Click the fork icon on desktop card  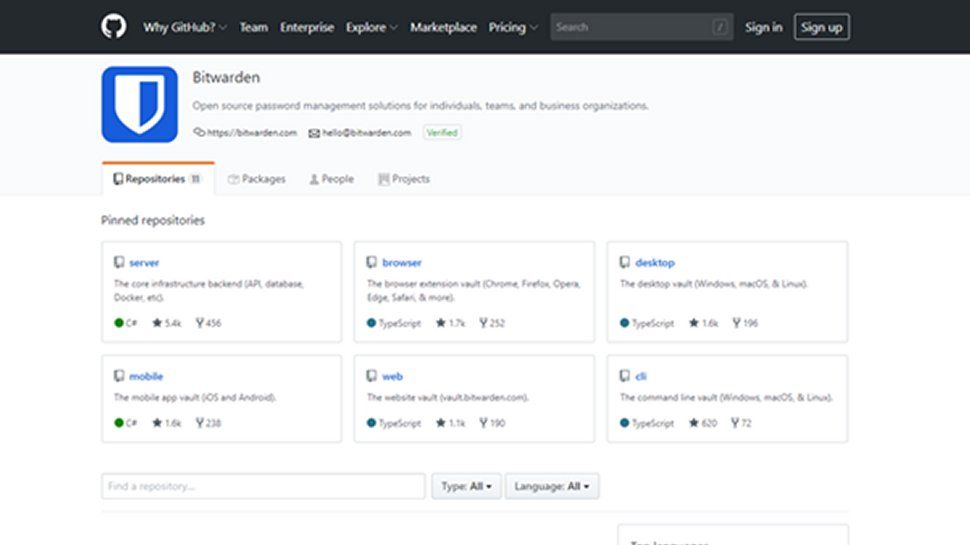point(736,322)
